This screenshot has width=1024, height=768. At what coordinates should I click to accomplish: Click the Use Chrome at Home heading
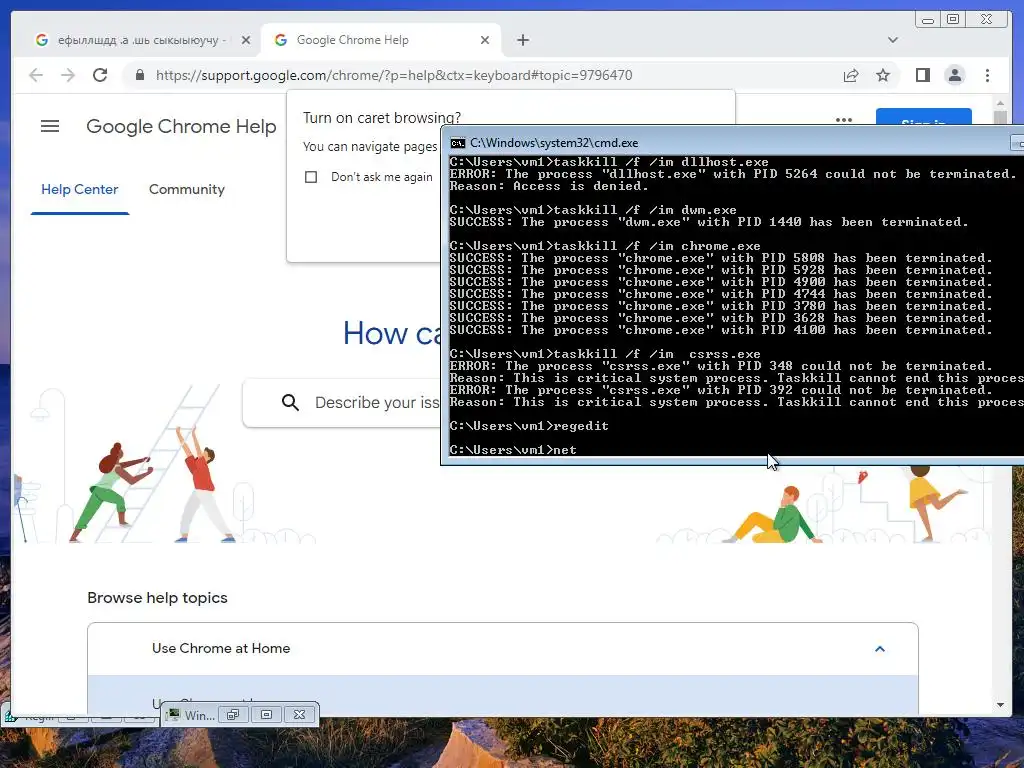pyautogui.click(x=221, y=648)
